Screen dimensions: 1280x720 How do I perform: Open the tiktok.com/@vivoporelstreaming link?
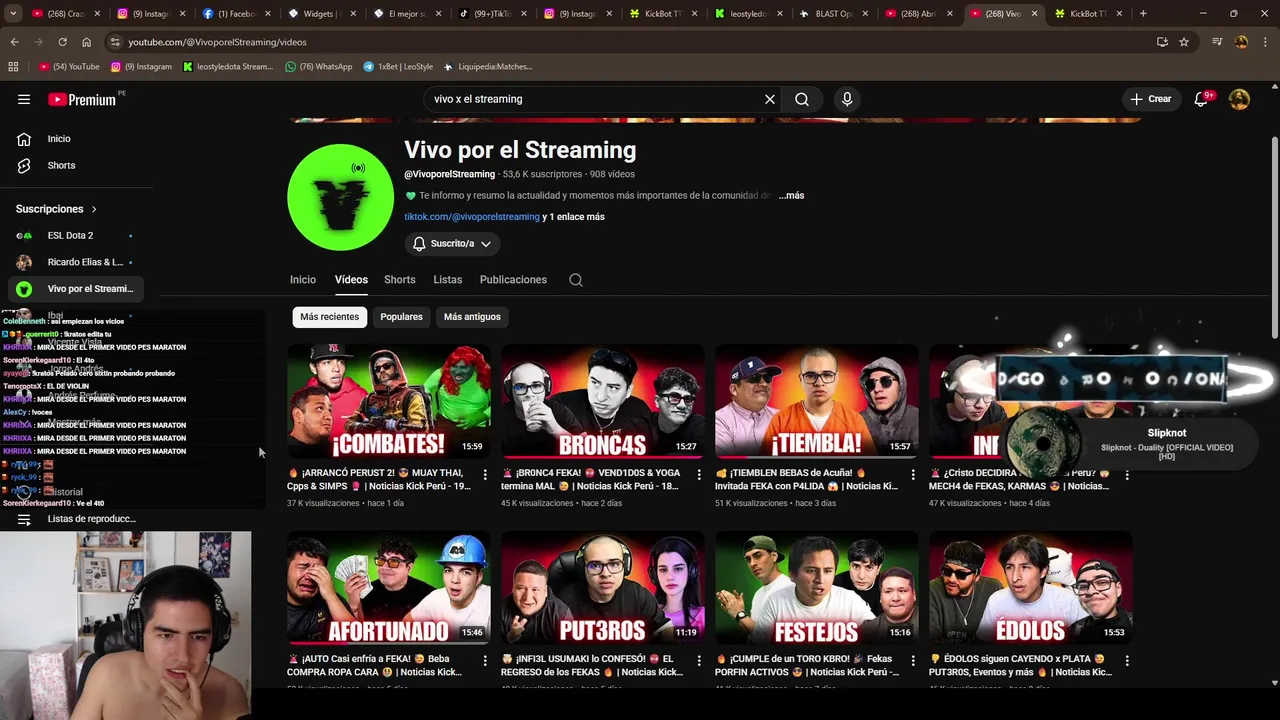coord(472,217)
